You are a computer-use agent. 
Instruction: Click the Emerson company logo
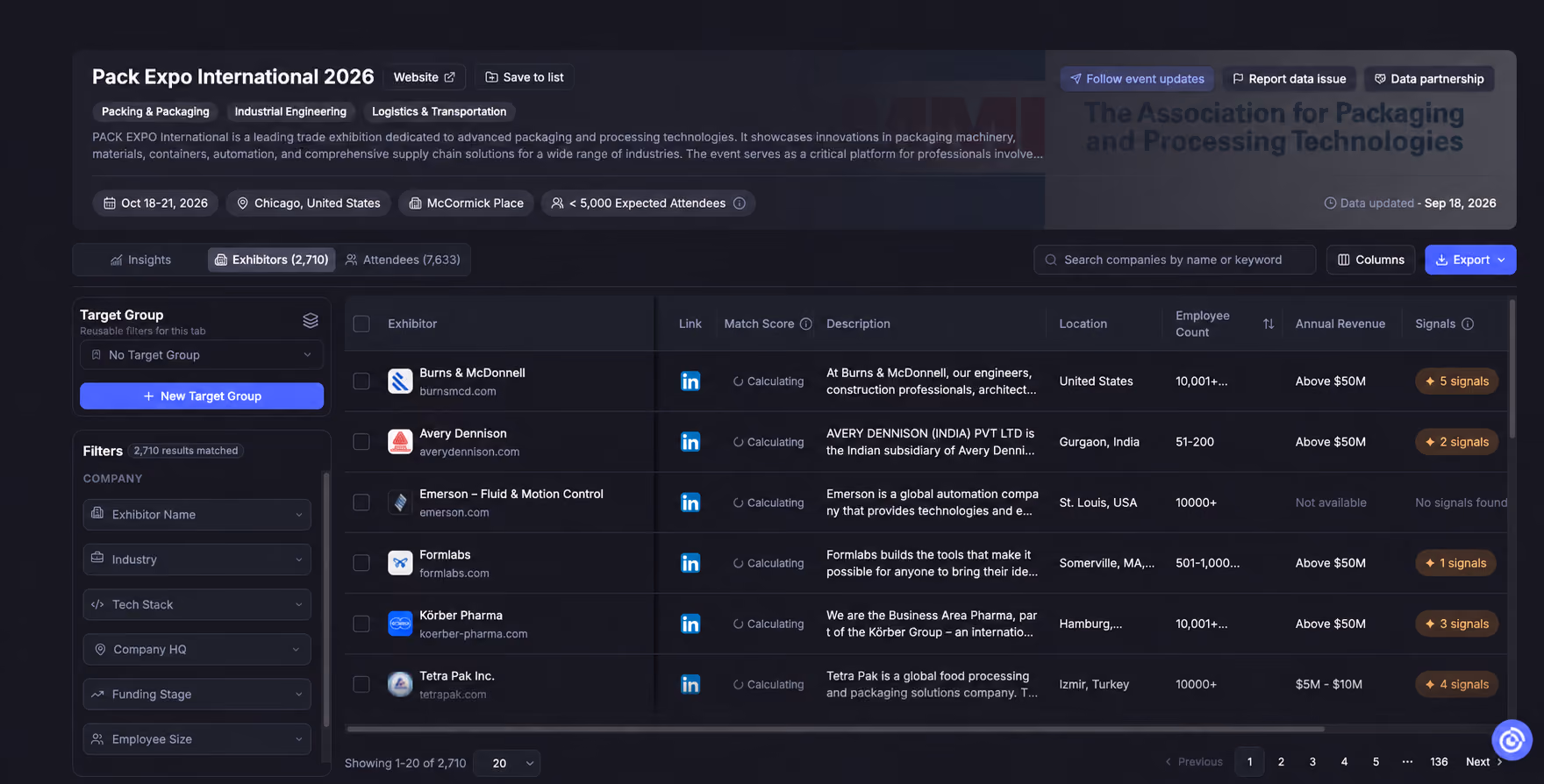pyautogui.click(x=400, y=502)
